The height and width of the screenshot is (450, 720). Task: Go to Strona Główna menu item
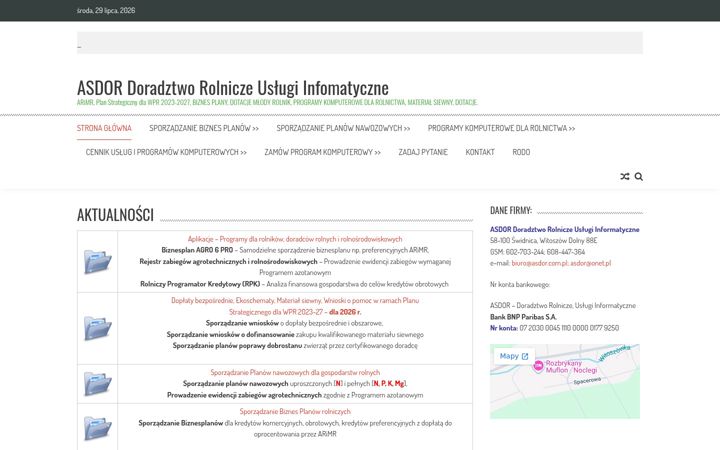pos(104,128)
